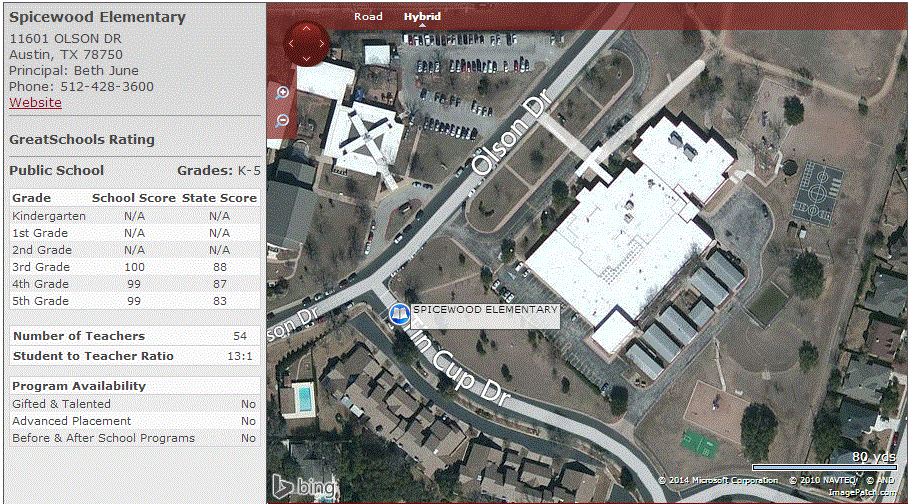The width and height of the screenshot is (910, 504).
Task: Click the GreatSchools Rating heading
Action: pyautogui.click(x=82, y=140)
